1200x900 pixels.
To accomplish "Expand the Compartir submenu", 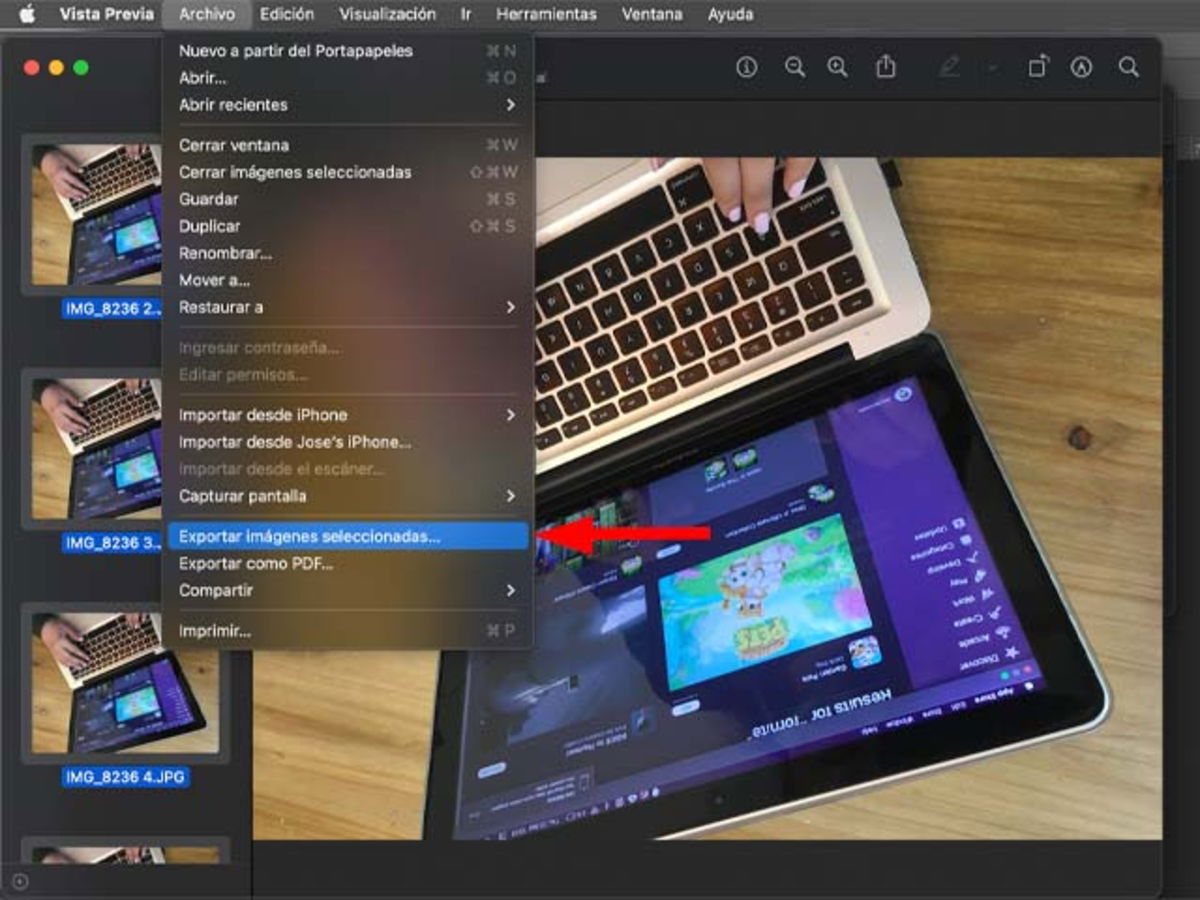I will (347, 590).
